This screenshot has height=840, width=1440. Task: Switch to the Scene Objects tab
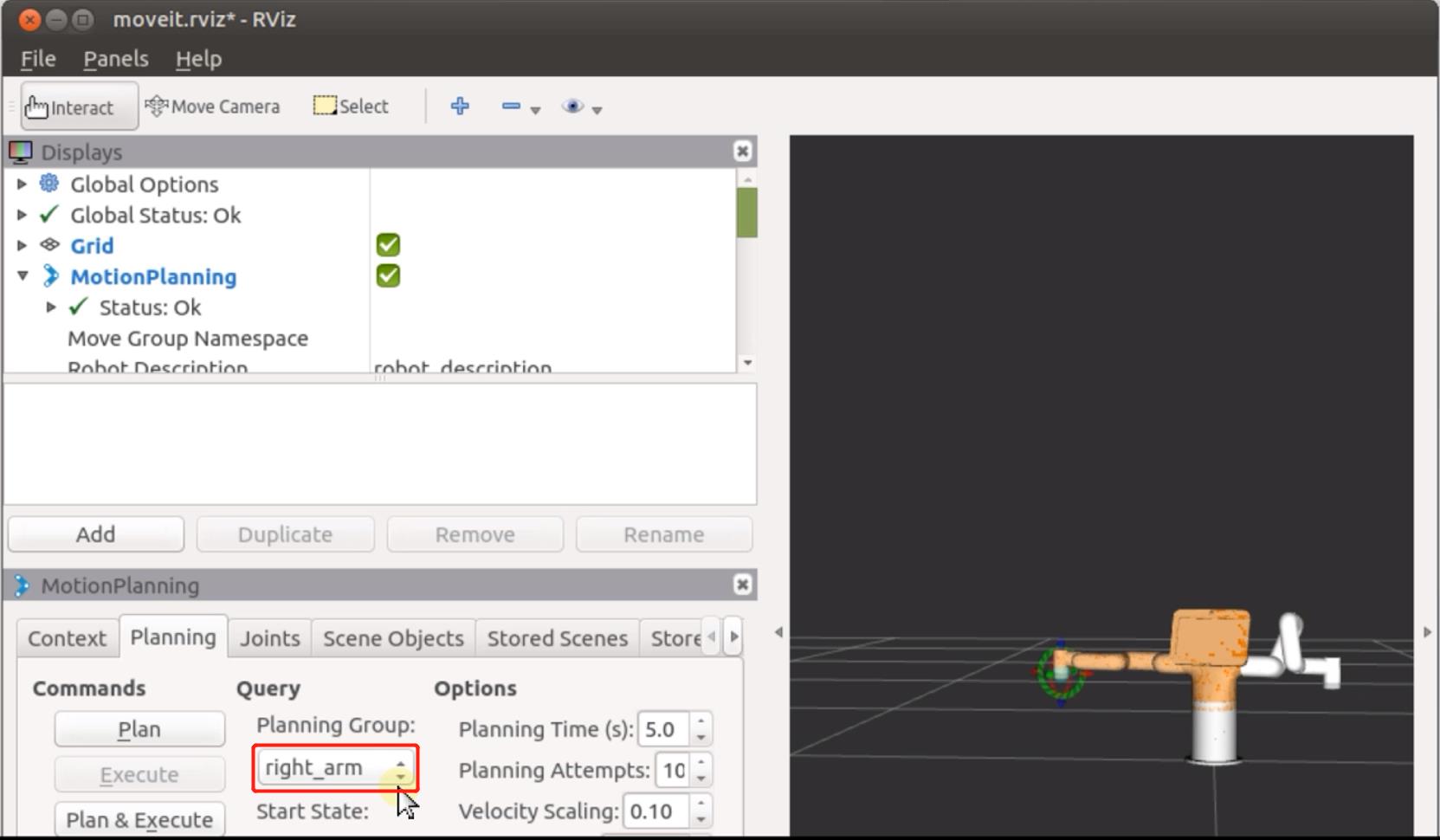point(393,638)
